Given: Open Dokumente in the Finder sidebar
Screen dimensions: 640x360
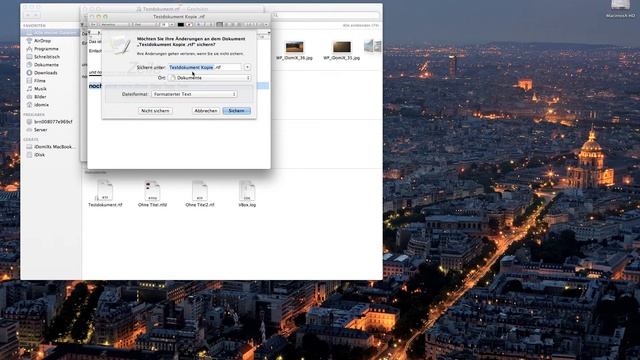Looking at the screenshot, I should (46, 65).
